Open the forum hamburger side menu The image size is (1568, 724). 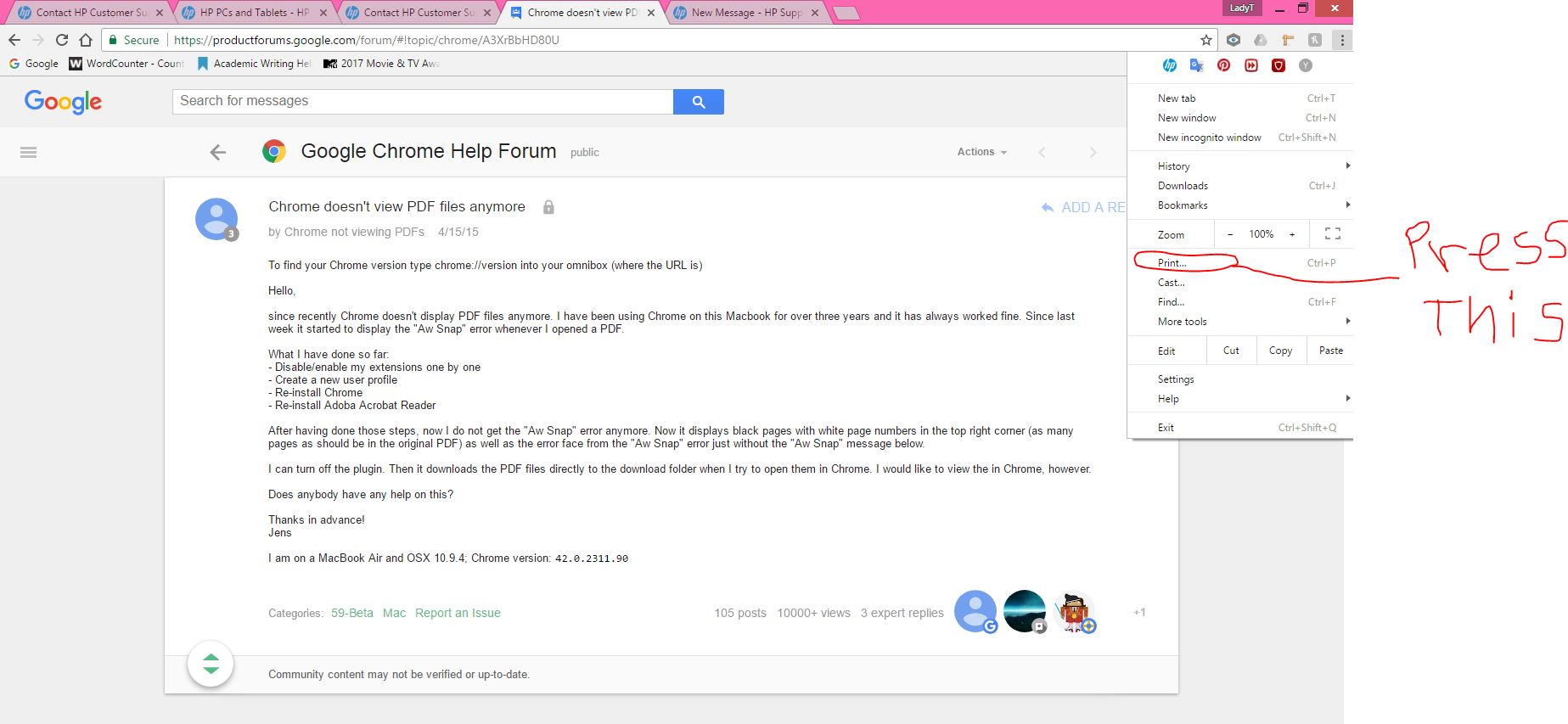28,153
